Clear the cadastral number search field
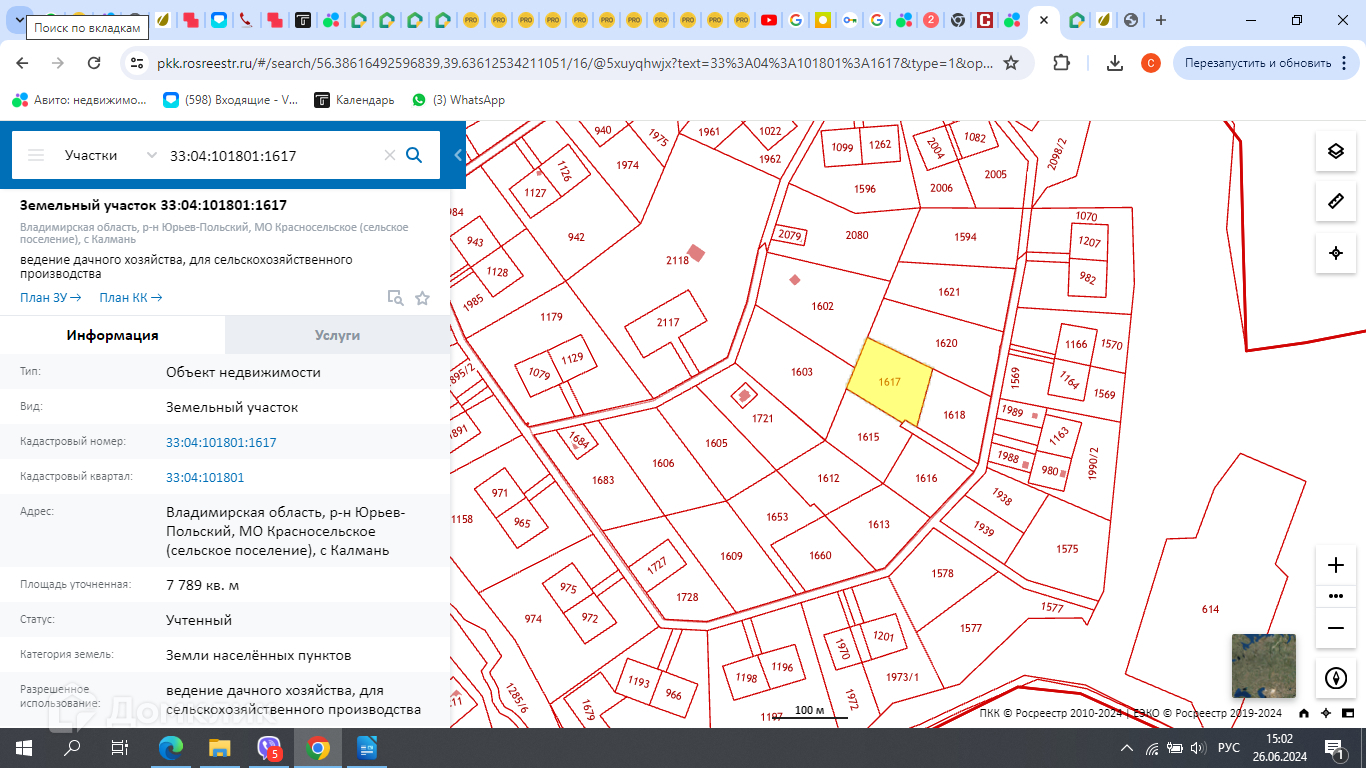 click(390, 155)
